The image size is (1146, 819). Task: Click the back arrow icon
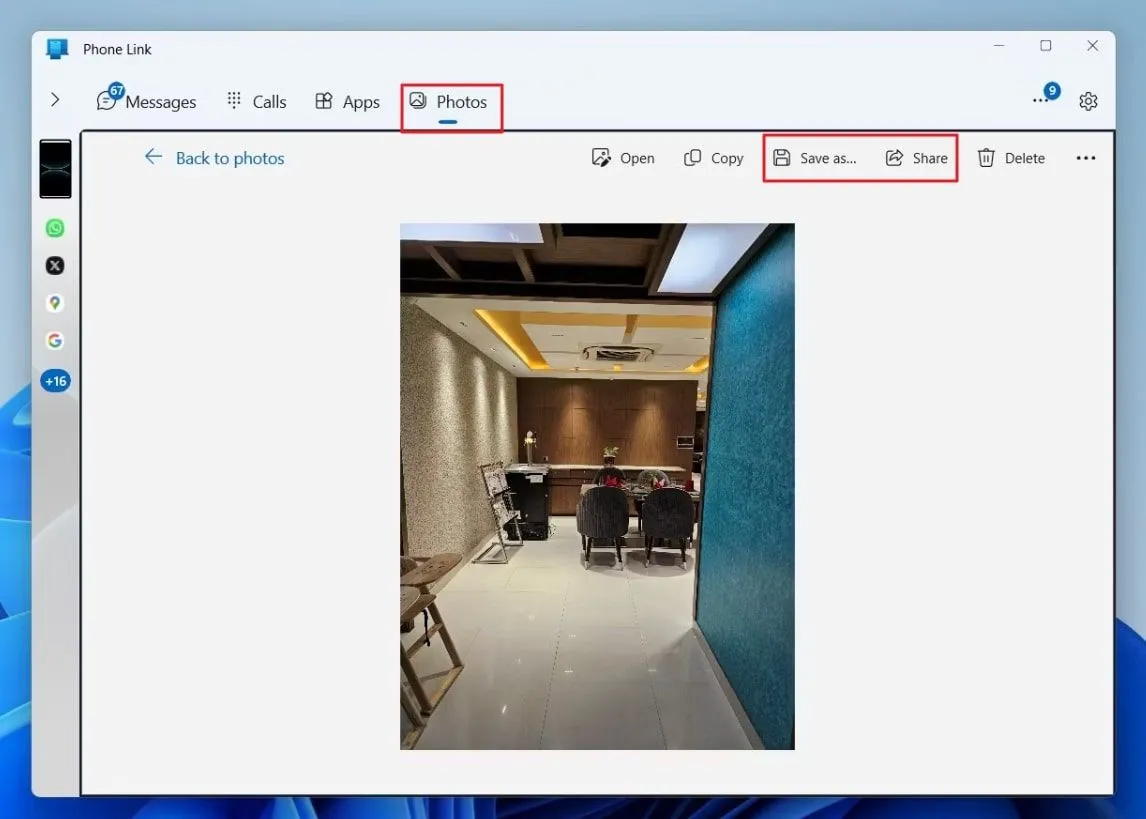[153, 156]
